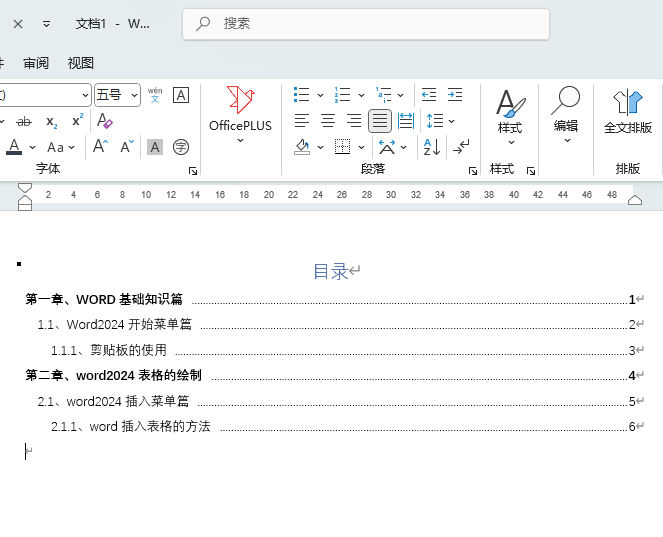Clear all formatting with eraser icon
Viewport: 663px width, 537px height.
tap(104, 121)
